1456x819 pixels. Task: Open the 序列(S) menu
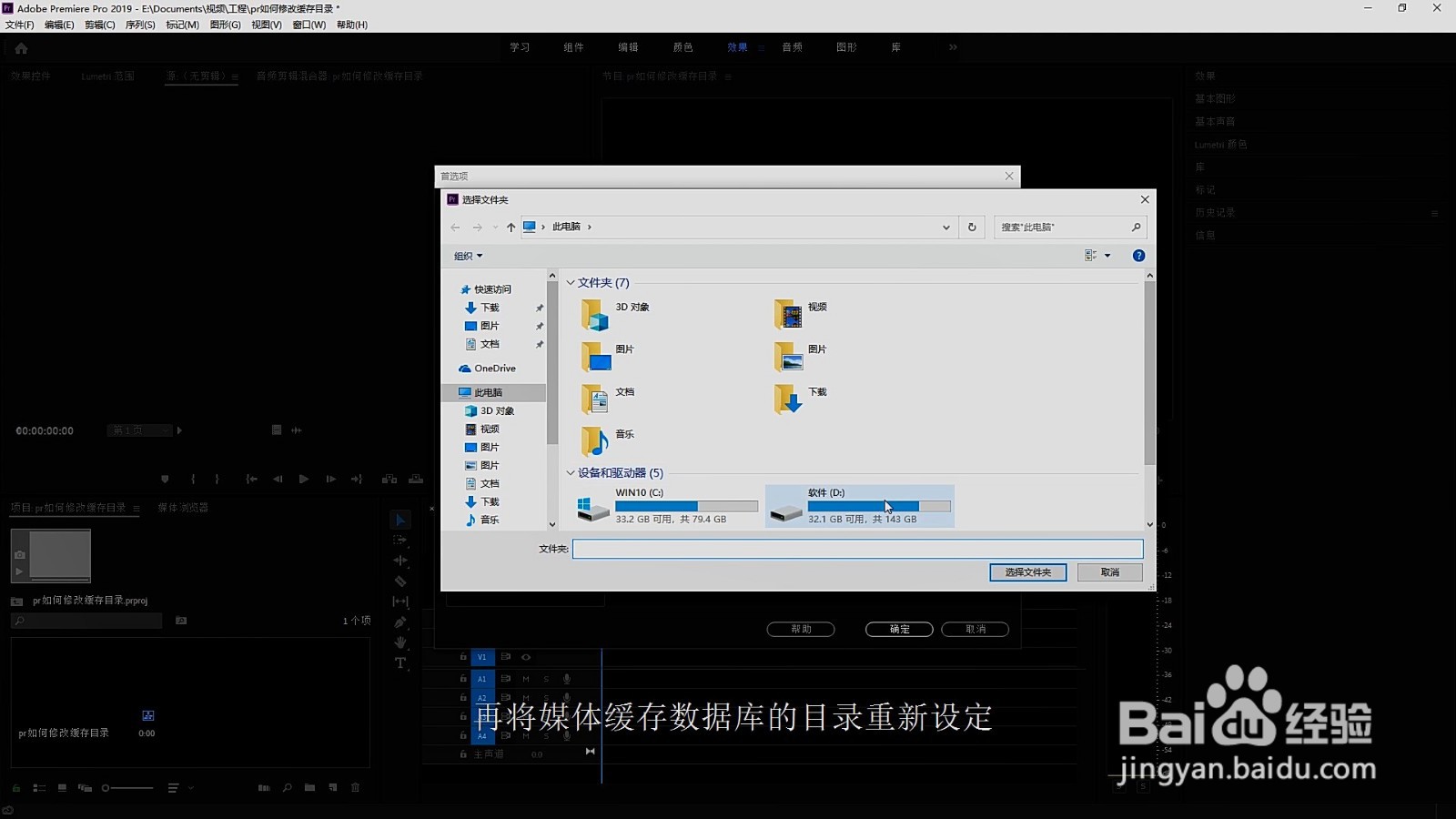[140, 25]
